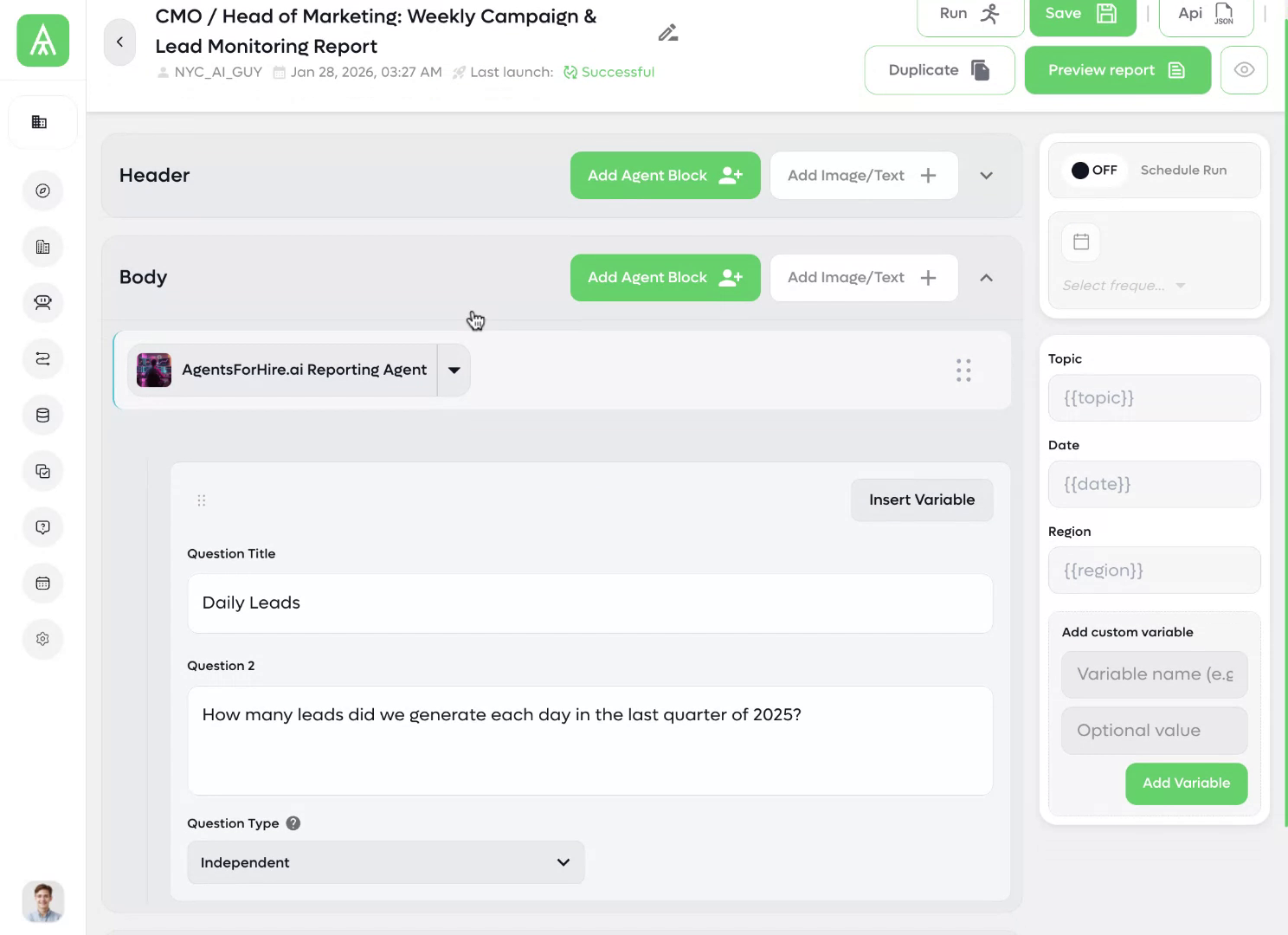Add Agent Block in Body section
The image size is (1288, 935).
[x=665, y=277]
